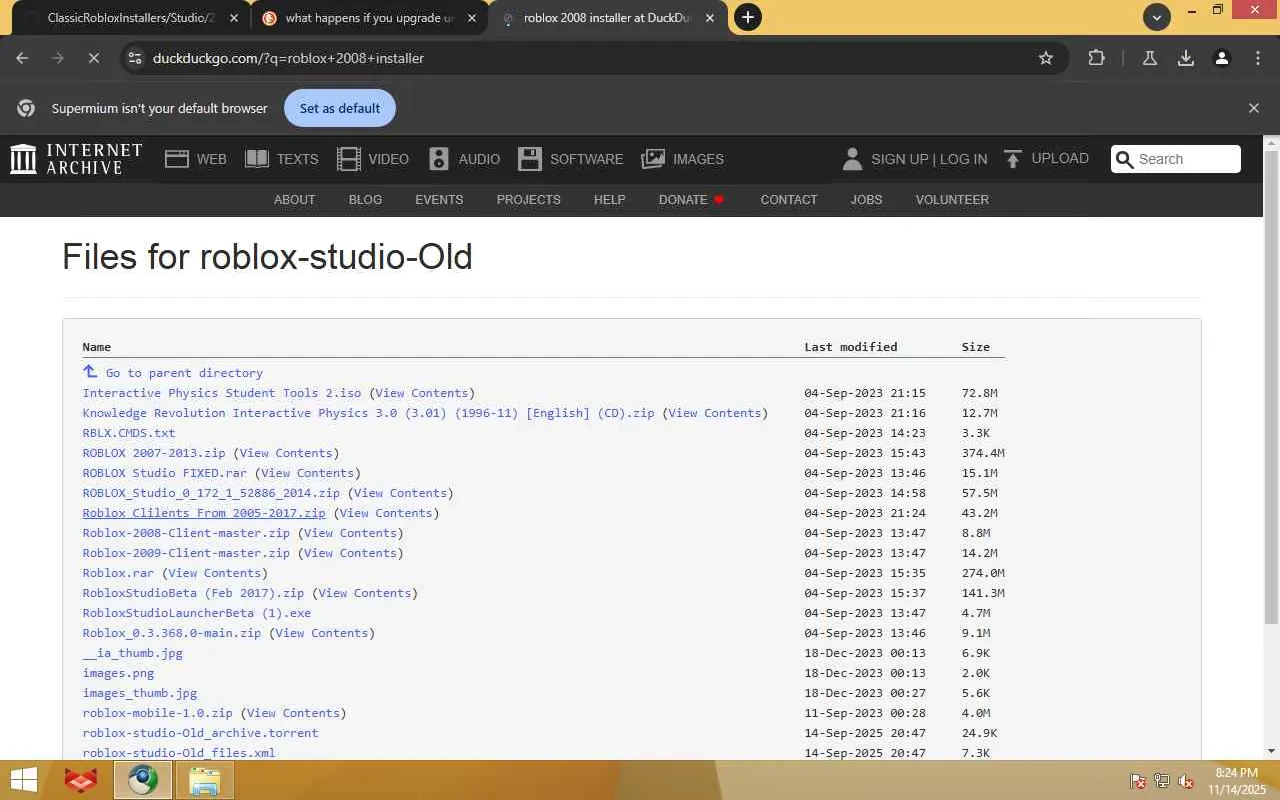Viewport: 1280px width, 800px height.
Task: Open the PROJECTS menu item
Action: [x=528, y=199]
